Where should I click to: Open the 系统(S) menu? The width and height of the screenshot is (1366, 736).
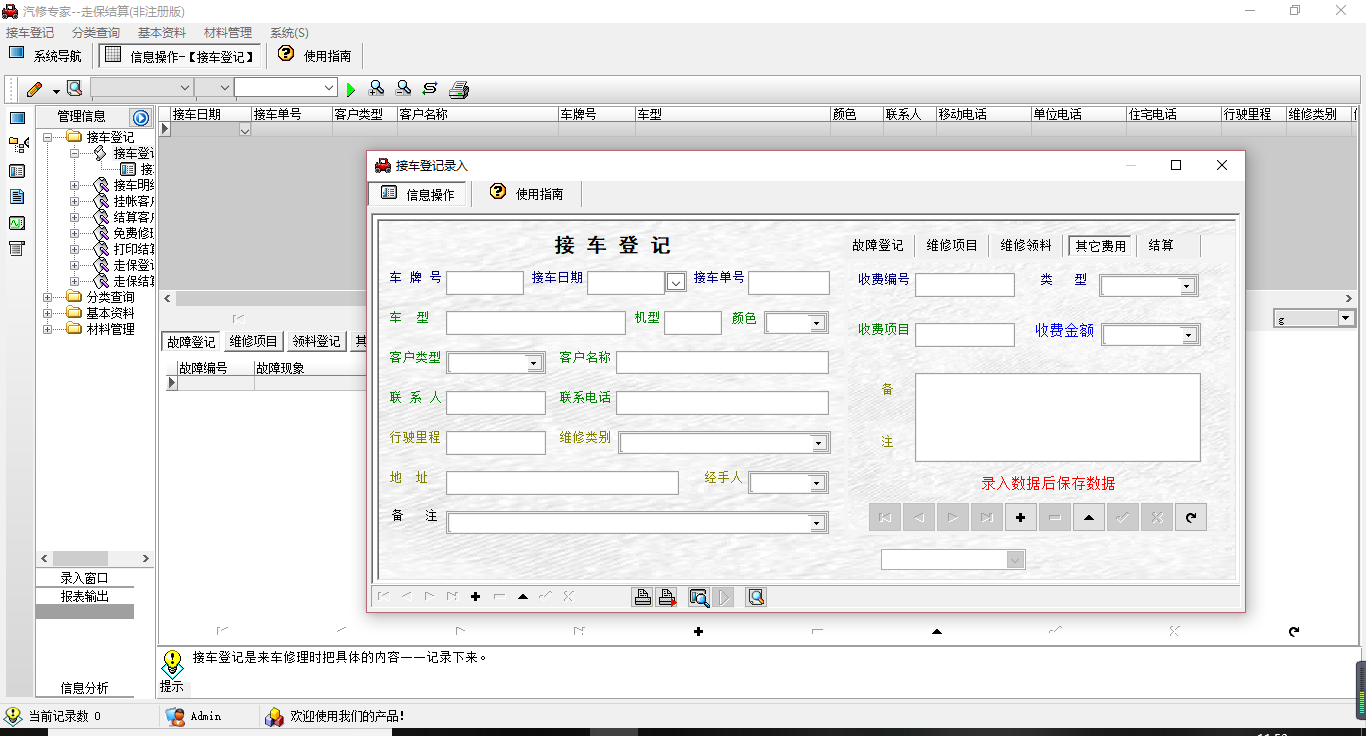289,33
